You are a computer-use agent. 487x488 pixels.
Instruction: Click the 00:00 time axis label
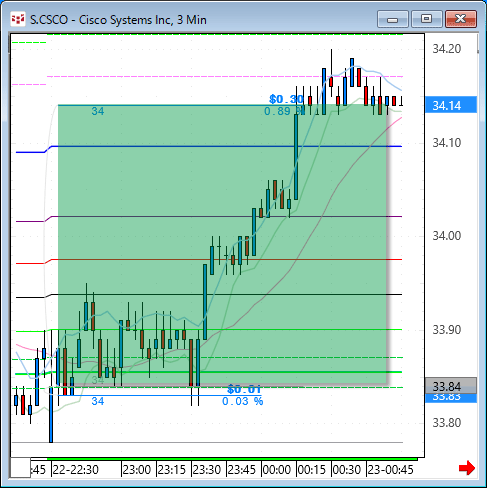[277, 470]
